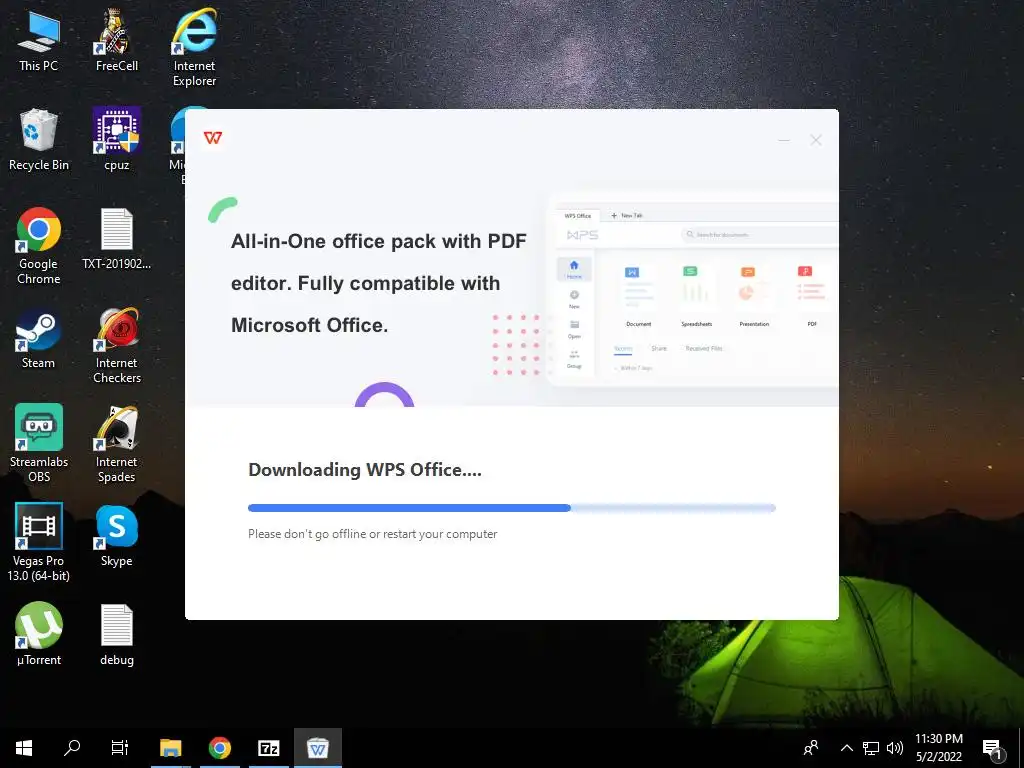Image resolution: width=1024 pixels, height=768 pixels.
Task: Open Internet Checkers game icon
Action: [116, 345]
